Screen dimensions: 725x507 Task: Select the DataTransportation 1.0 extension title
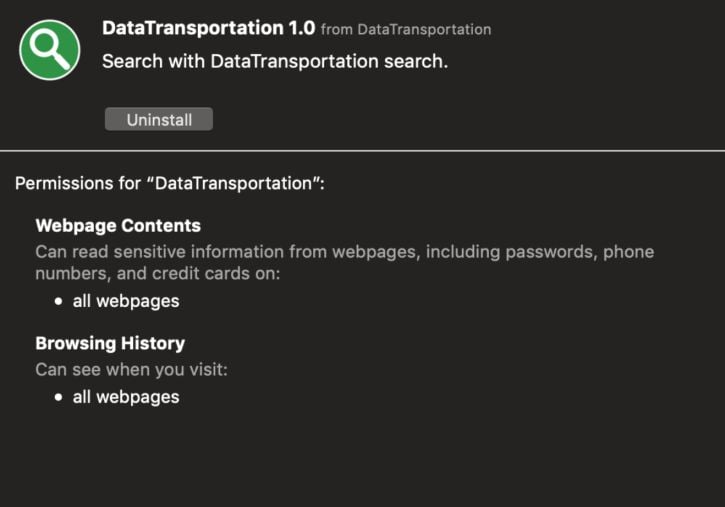[x=208, y=28]
